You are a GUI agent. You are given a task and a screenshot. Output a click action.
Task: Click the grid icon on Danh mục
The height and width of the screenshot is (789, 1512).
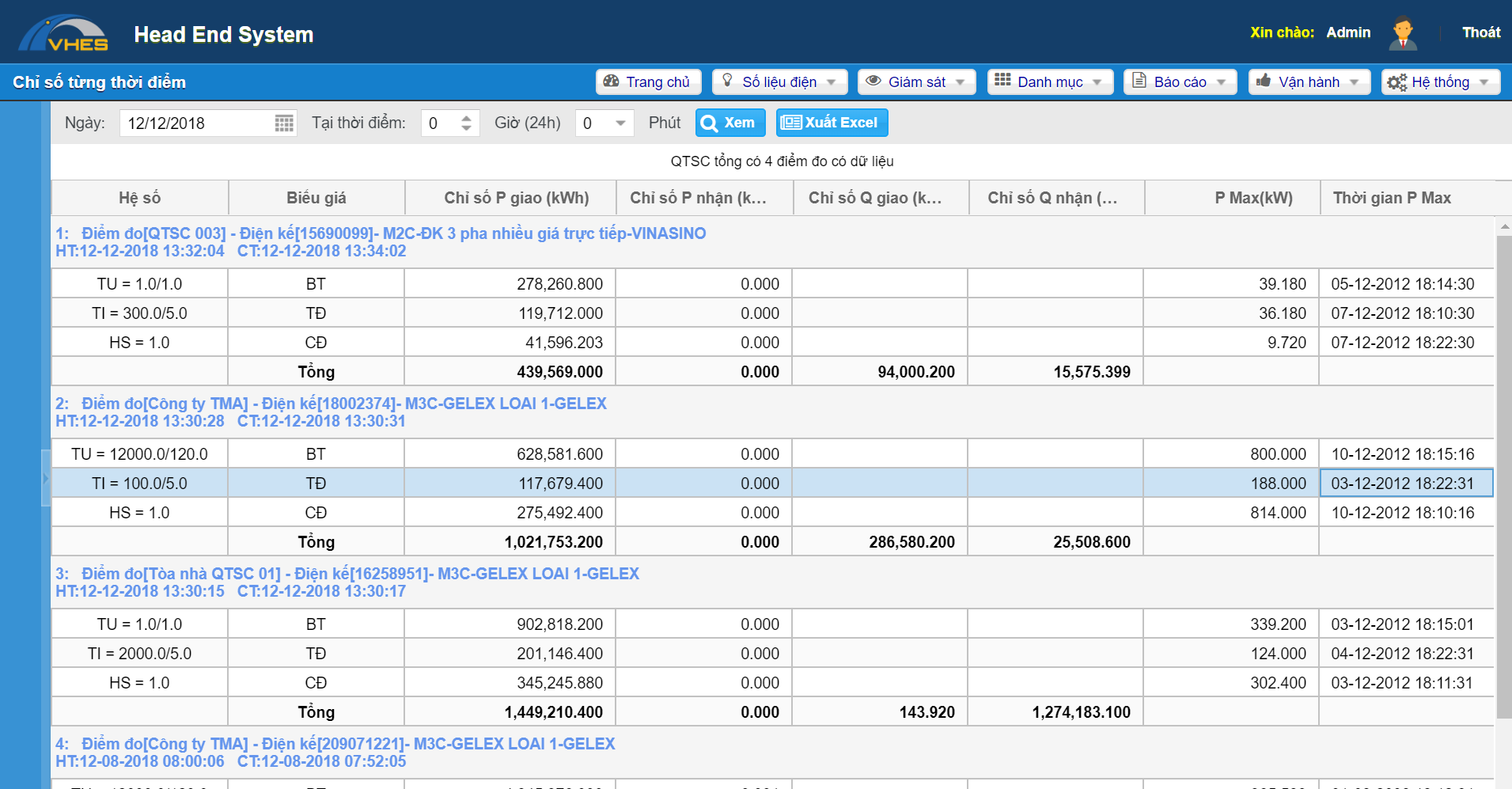(x=1002, y=80)
